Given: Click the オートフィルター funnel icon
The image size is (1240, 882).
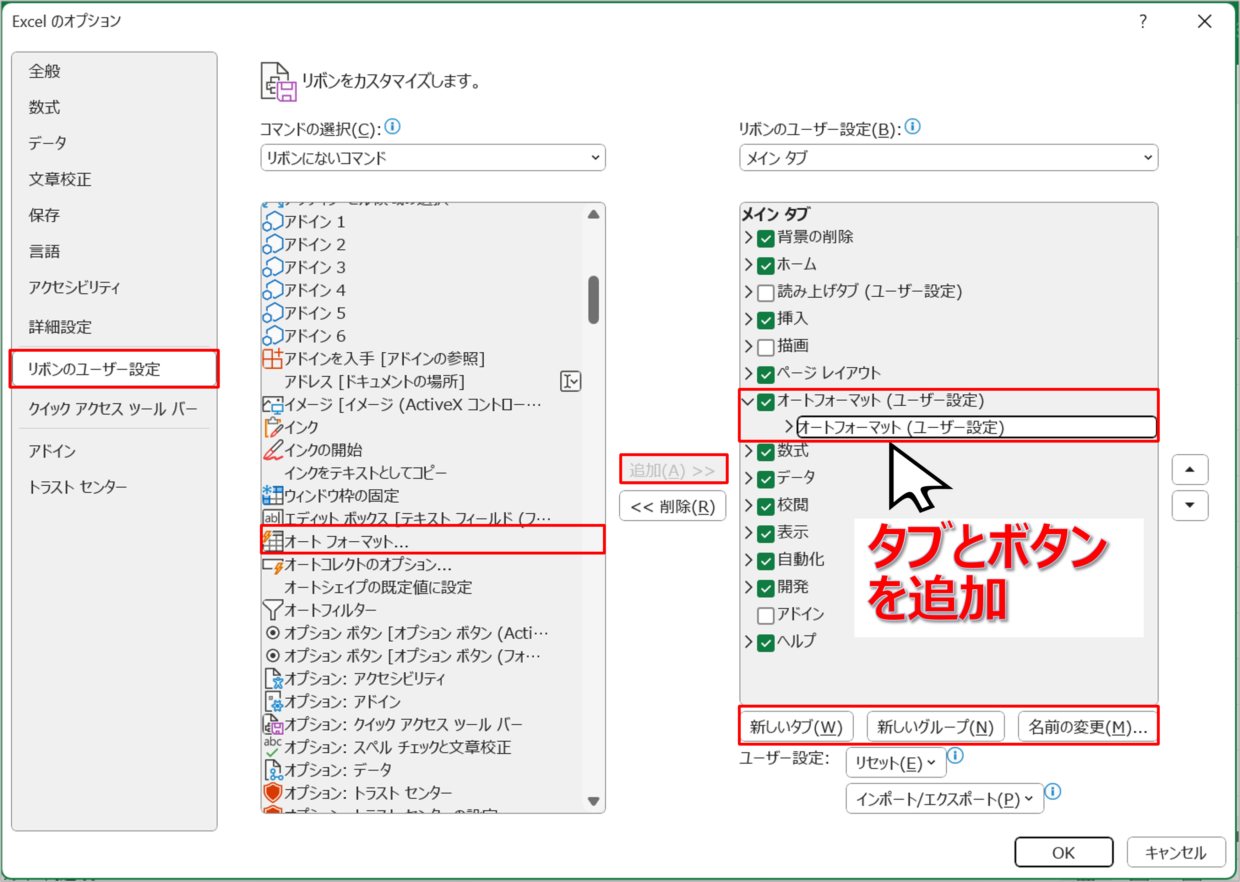Looking at the screenshot, I should pyautogui.click(x=272, y=610).
